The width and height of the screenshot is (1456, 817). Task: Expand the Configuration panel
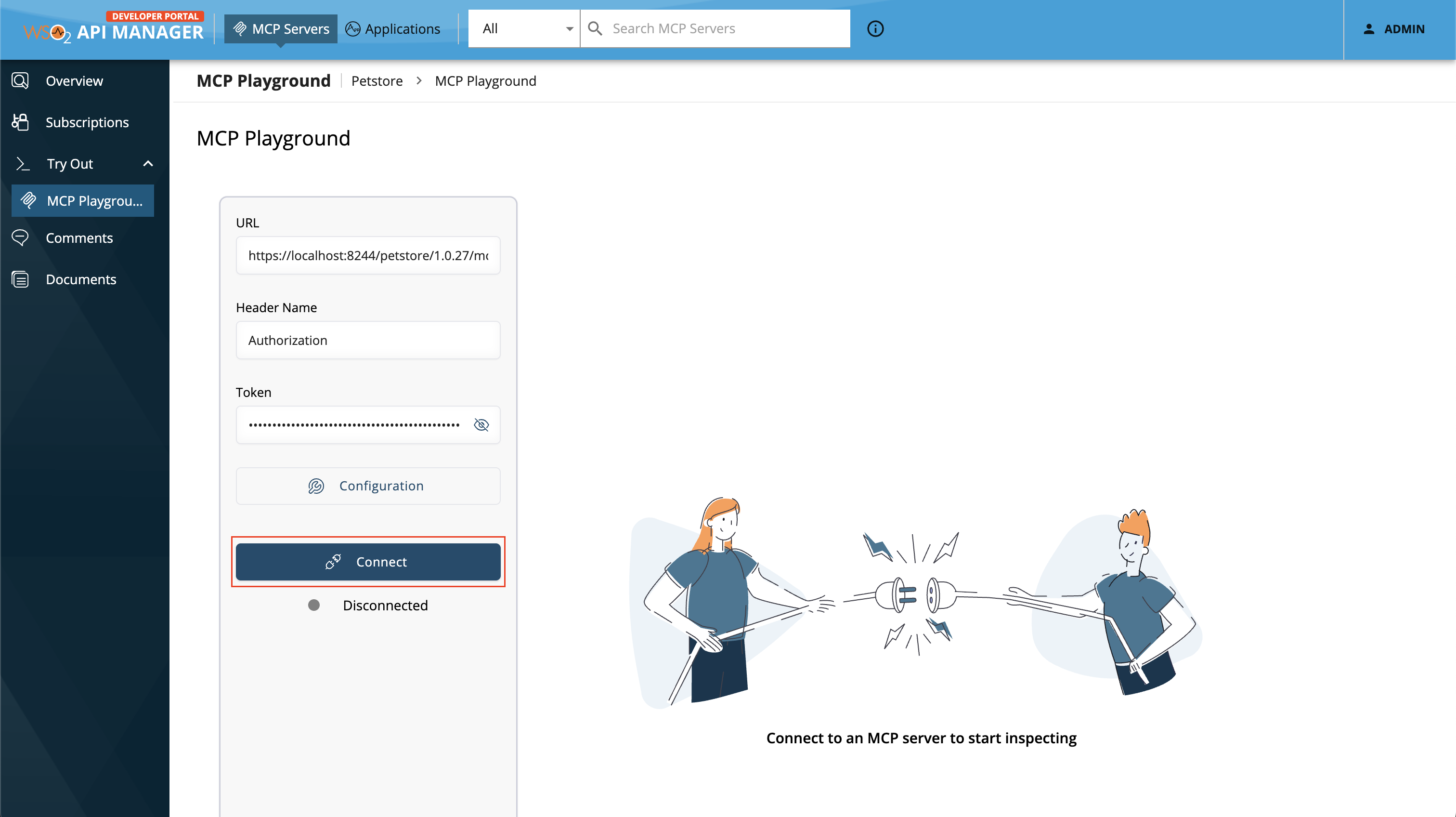368,486
